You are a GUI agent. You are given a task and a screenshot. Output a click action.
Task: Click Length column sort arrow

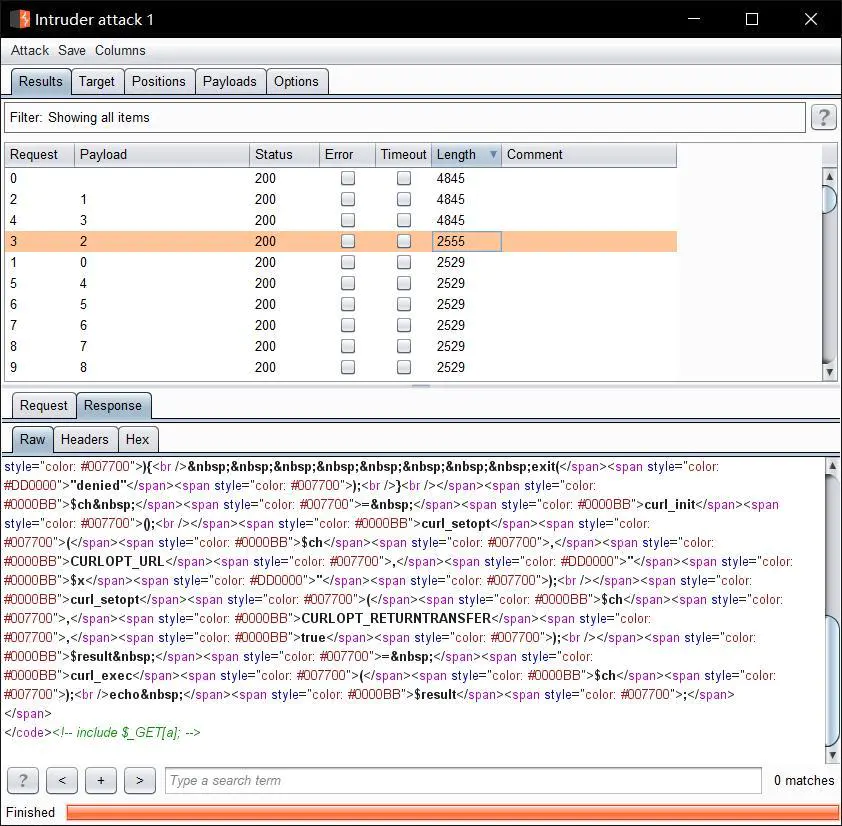(x=493, y=155)
